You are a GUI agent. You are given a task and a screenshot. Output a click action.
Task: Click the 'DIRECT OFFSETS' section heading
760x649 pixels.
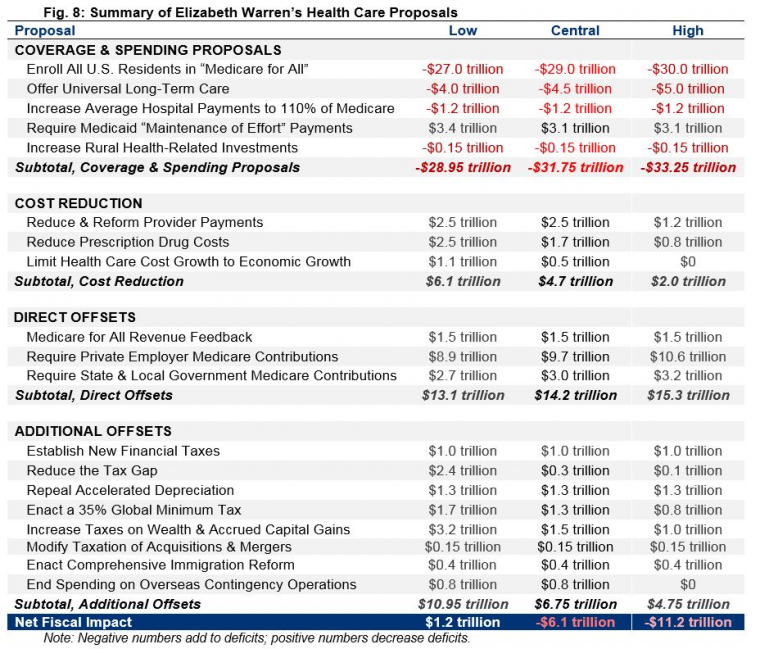coord(75,317)
